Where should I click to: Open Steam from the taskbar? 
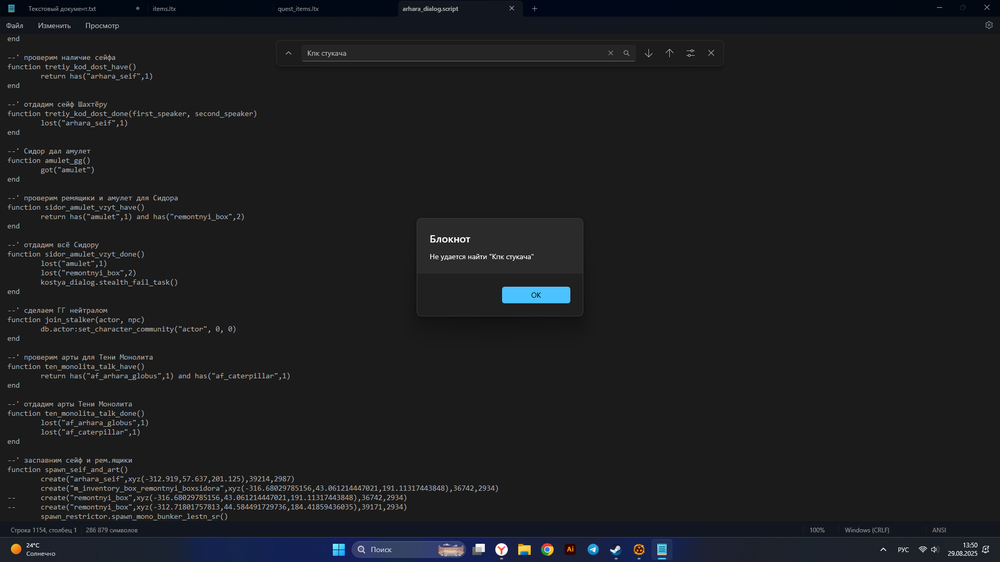(616, 549)
